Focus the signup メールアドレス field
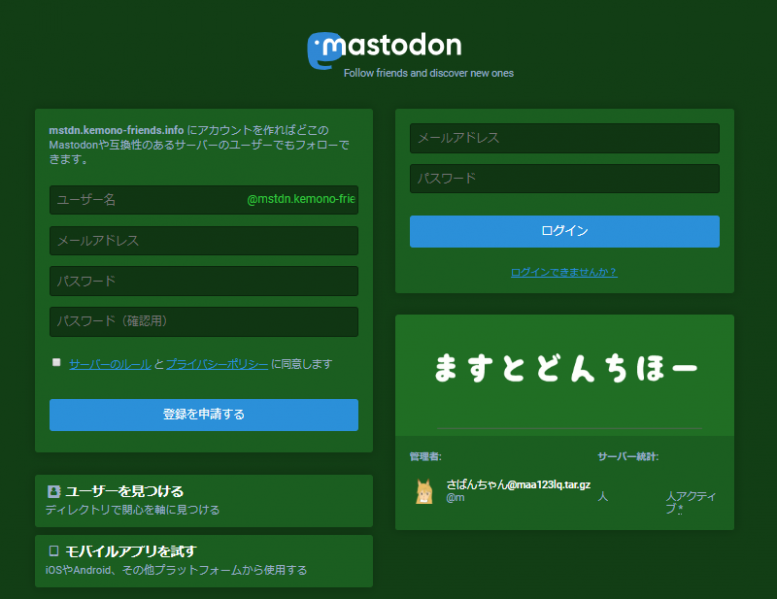The height and width of the screenshot is (599, 777). tap(204, 241)
